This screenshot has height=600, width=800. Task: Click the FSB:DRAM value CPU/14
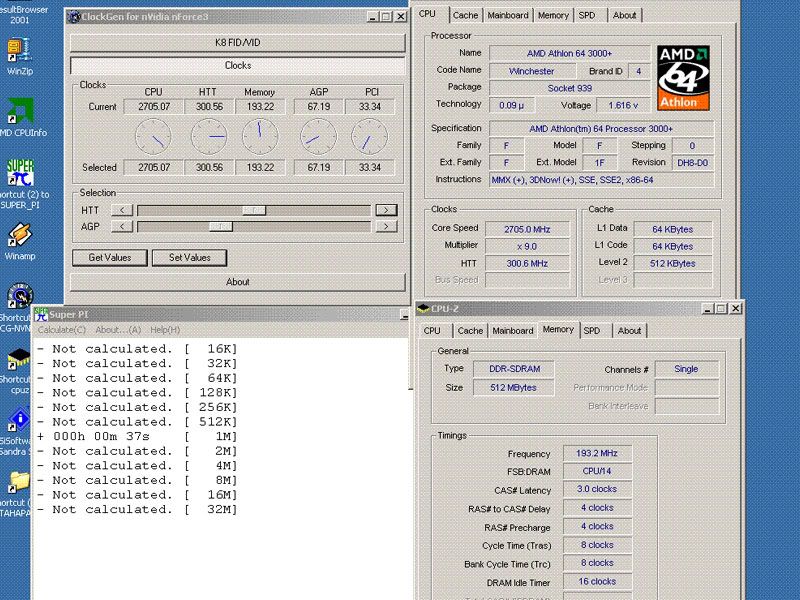pyautogui.click(x=597, y=471)
